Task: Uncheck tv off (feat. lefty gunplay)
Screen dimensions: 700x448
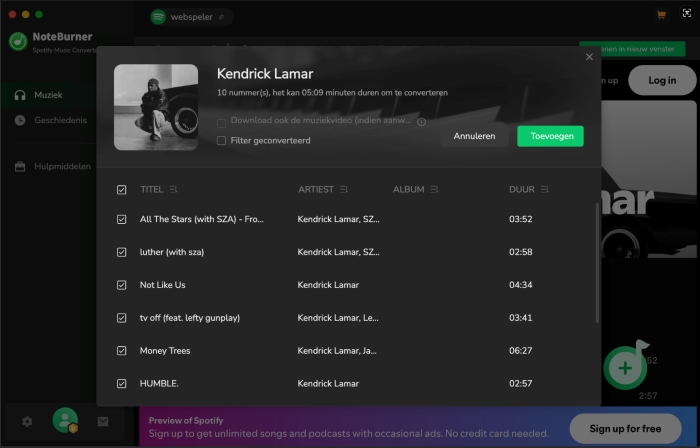Action: click(121, 318)
